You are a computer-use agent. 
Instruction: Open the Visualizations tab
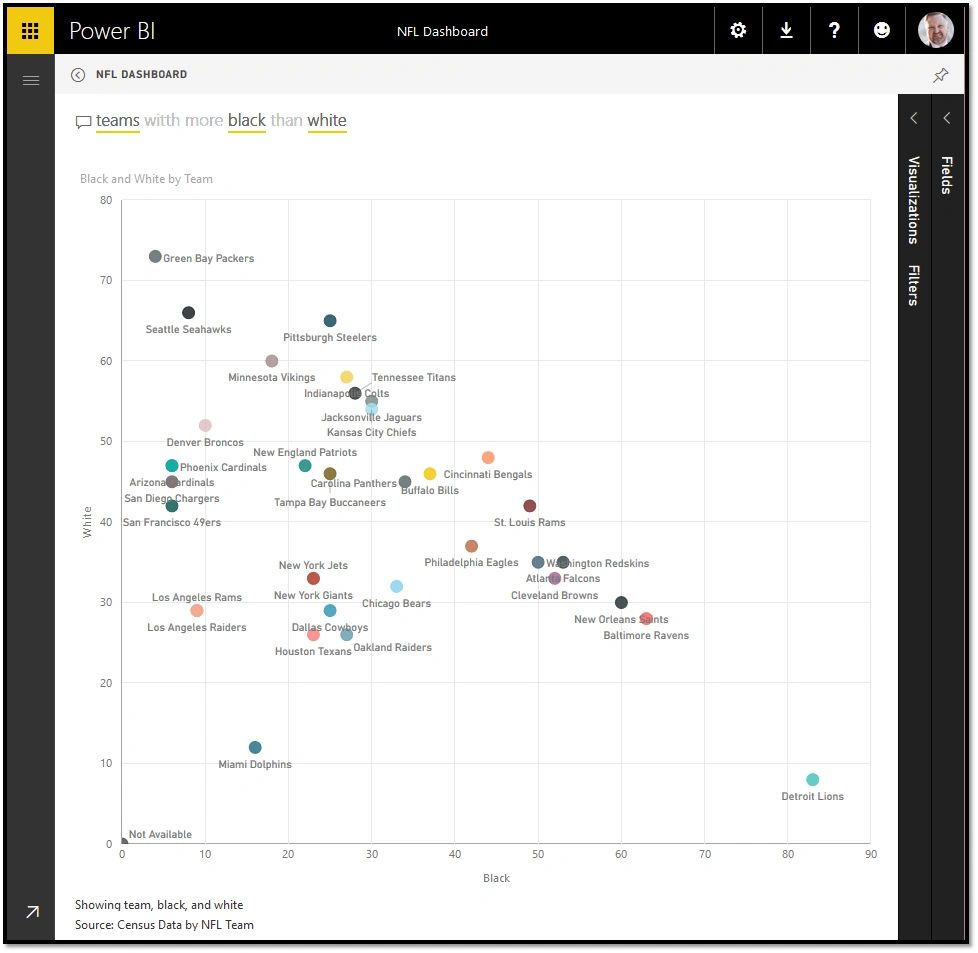click(913, 200)
